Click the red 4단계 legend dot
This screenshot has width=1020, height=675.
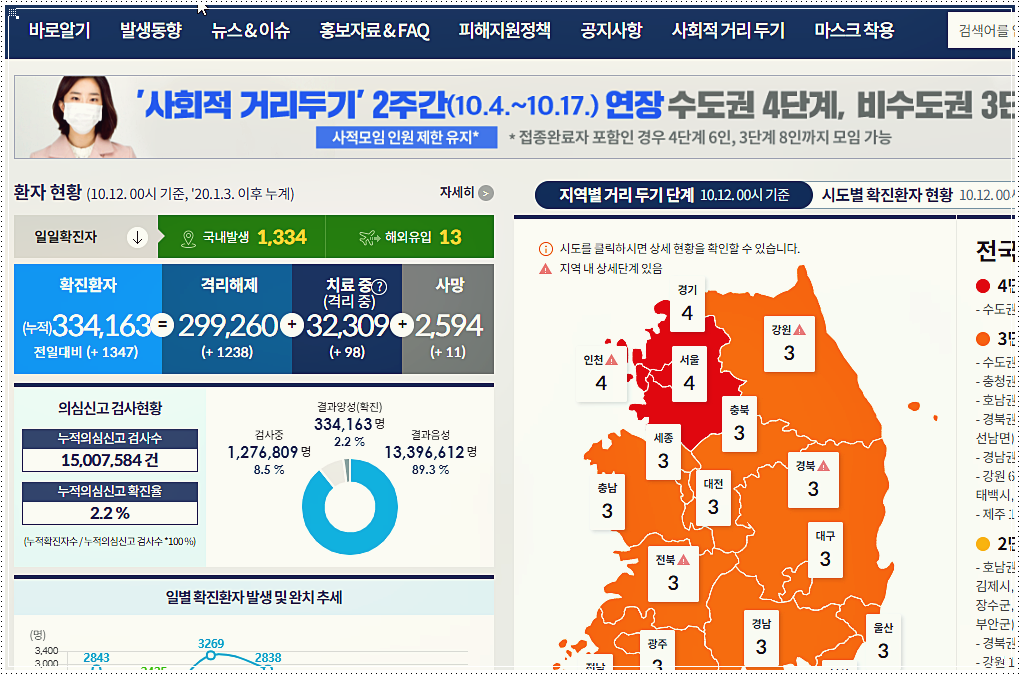click(x=983, y=286)
